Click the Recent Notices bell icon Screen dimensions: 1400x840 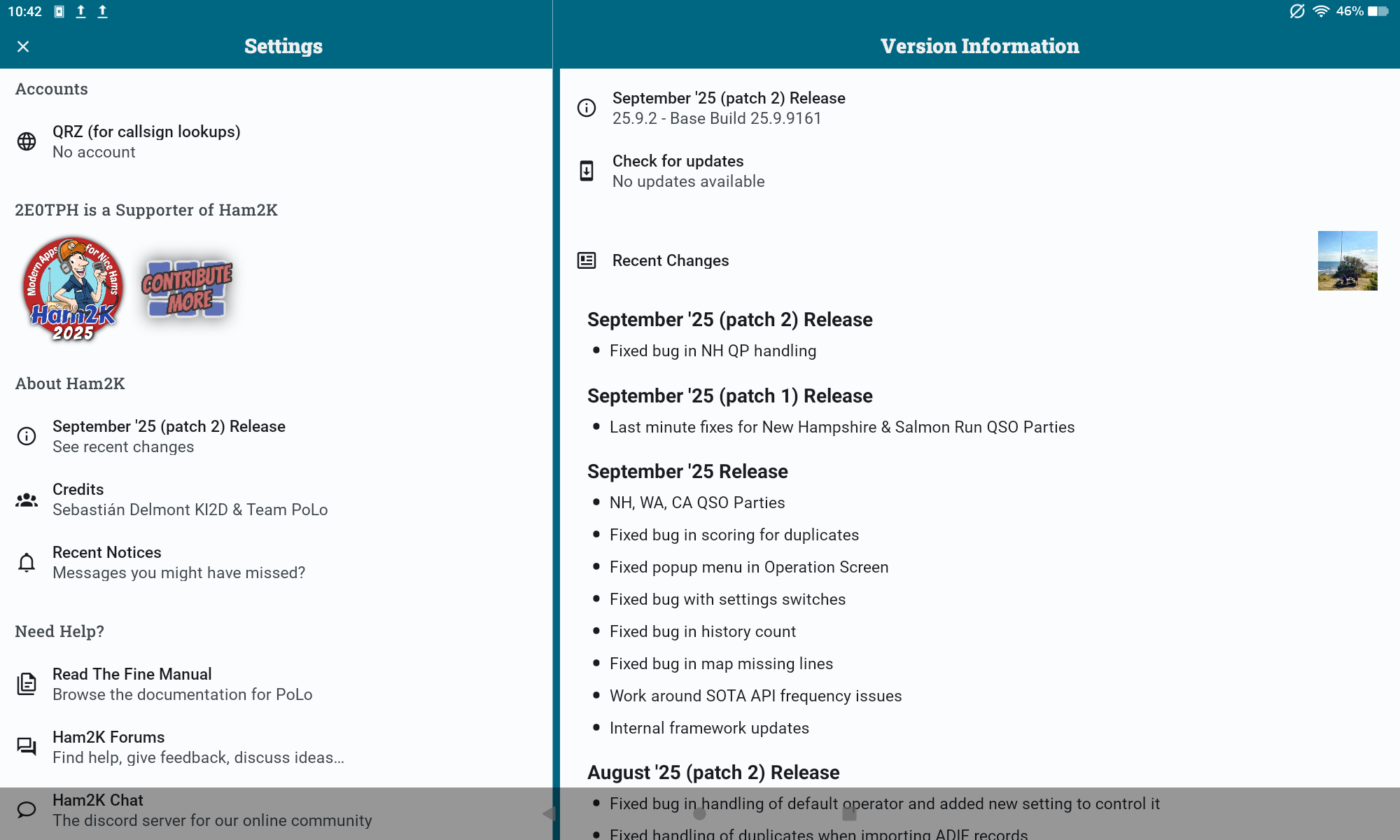point(27,563)
